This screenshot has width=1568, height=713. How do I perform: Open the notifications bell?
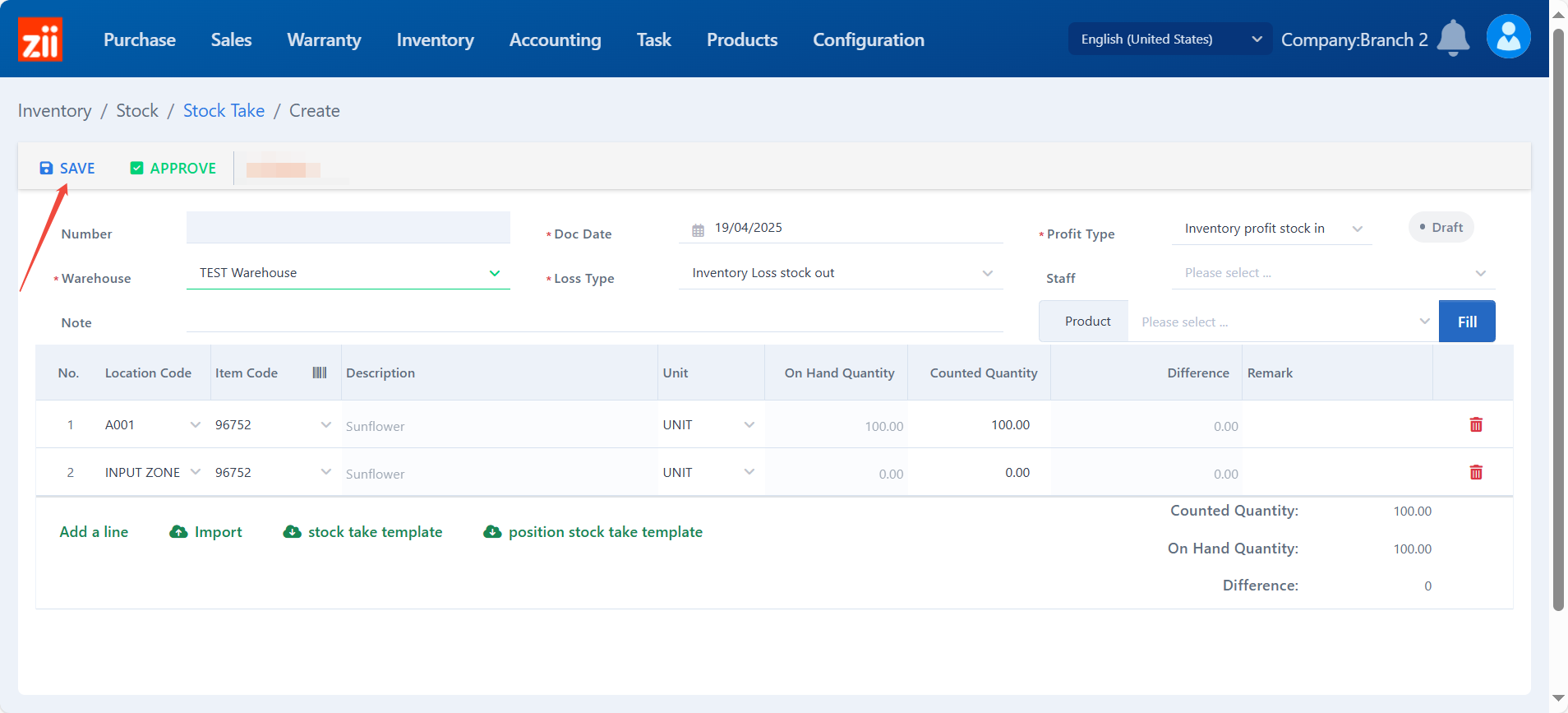[1452, 38]
